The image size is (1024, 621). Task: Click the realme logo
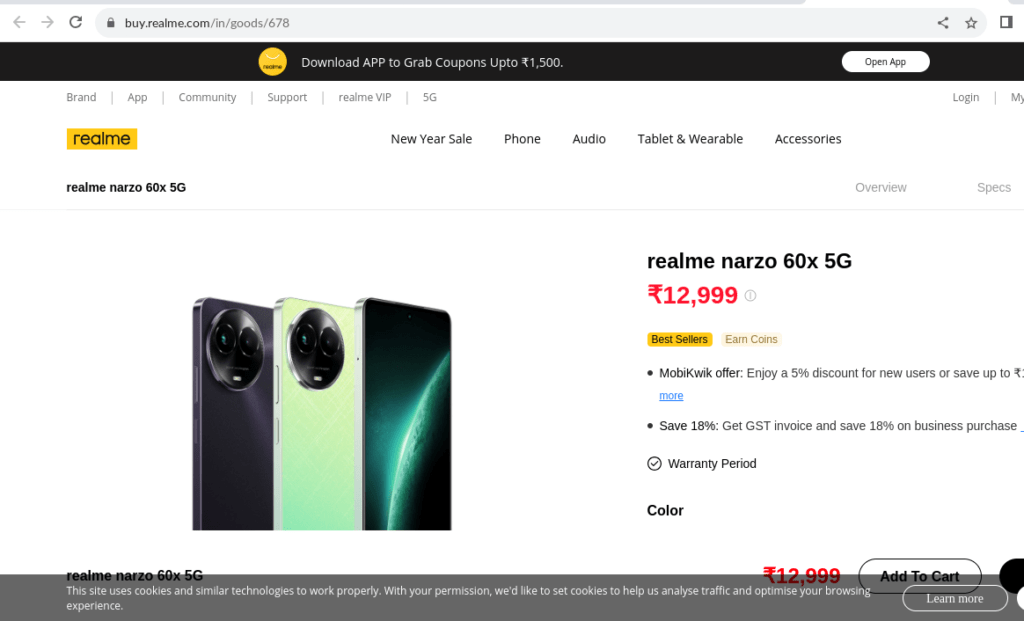[102, 139]
